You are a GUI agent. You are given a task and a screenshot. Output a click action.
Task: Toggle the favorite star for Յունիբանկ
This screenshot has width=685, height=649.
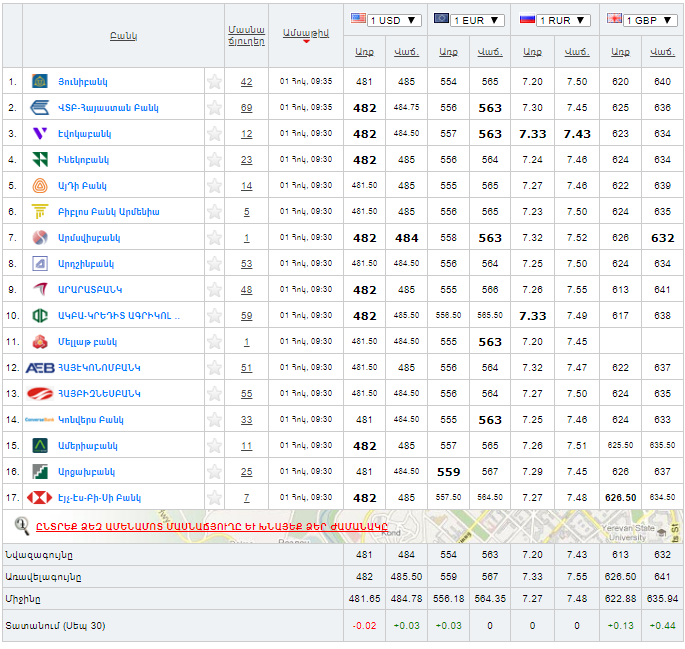tap(214, 82)
